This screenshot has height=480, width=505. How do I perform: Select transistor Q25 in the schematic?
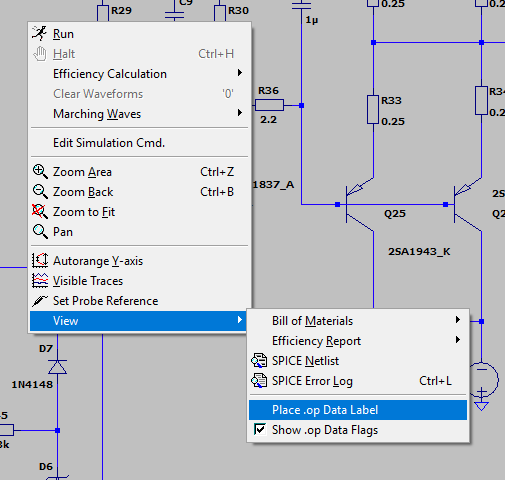click(x=360, y=204)
